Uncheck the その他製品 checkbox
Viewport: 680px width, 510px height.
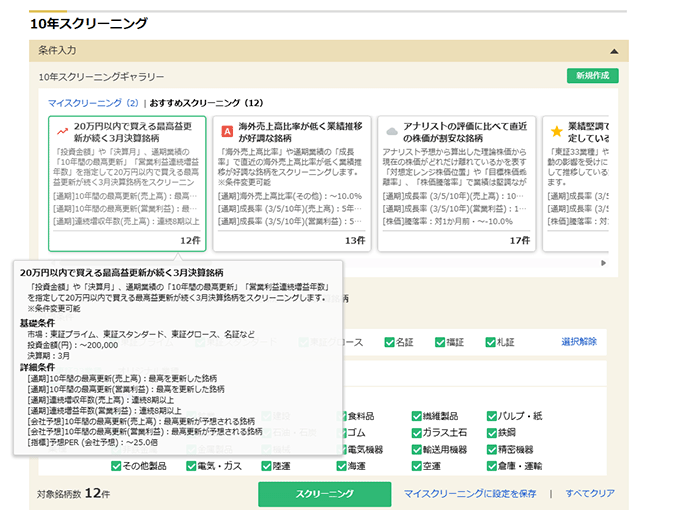[x=116, y=466]
